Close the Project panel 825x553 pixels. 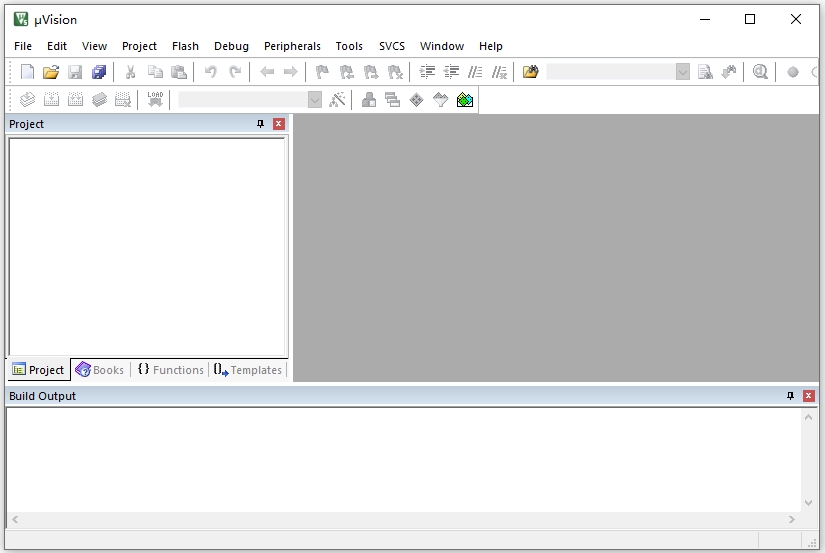[279, 124]
